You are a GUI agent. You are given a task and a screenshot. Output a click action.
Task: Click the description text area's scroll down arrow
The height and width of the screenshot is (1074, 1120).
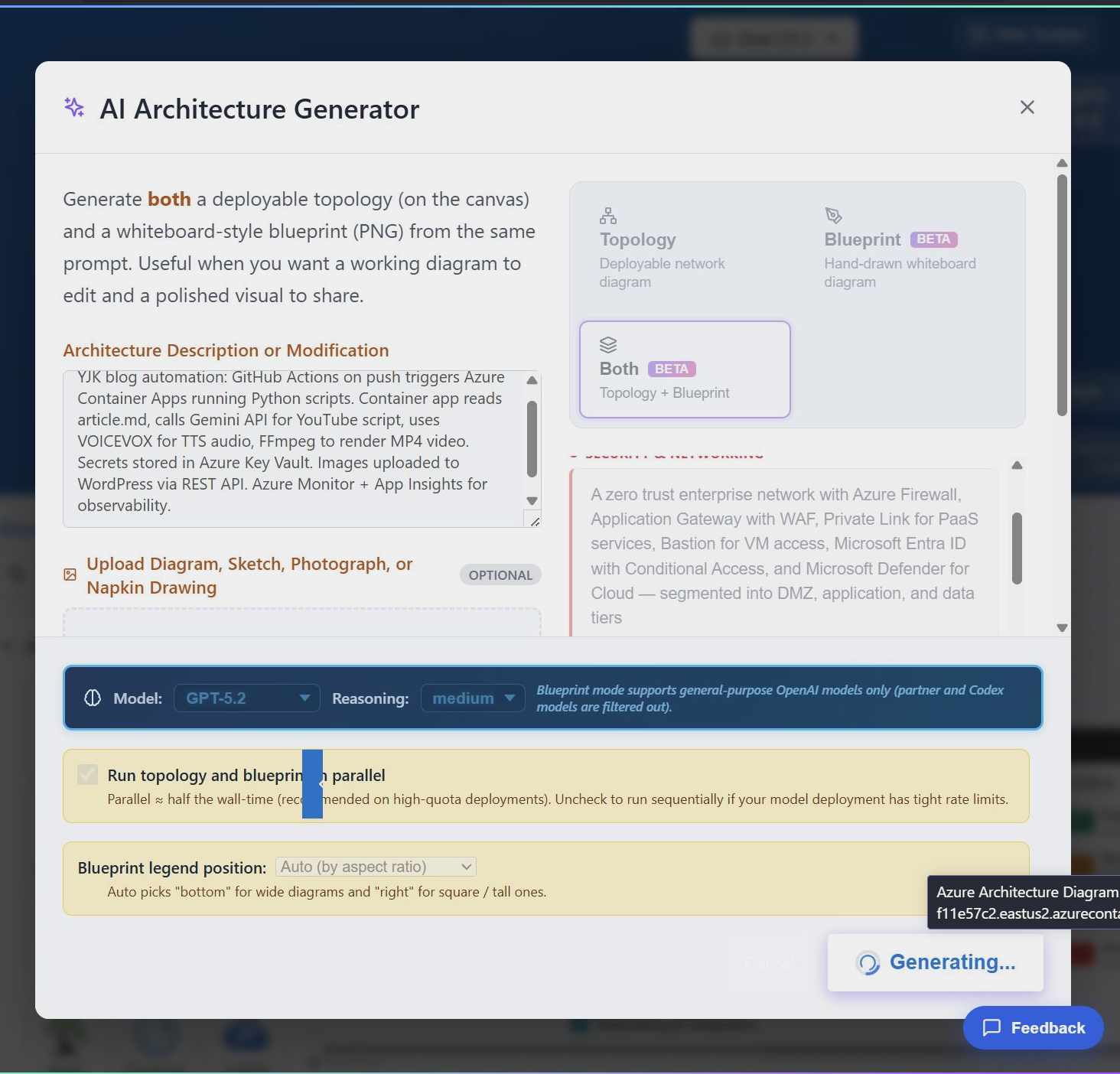[x=532, y=500]
